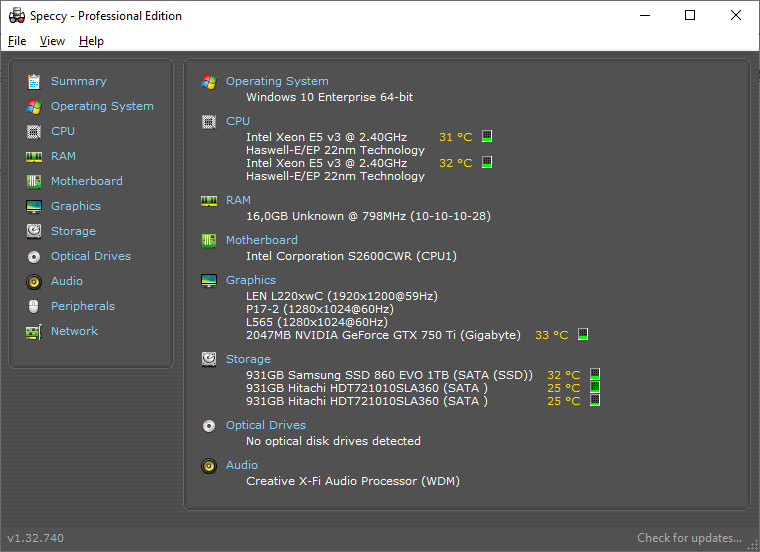
Task: Click the v1.32.740 version label
Action: click(35, 538)
